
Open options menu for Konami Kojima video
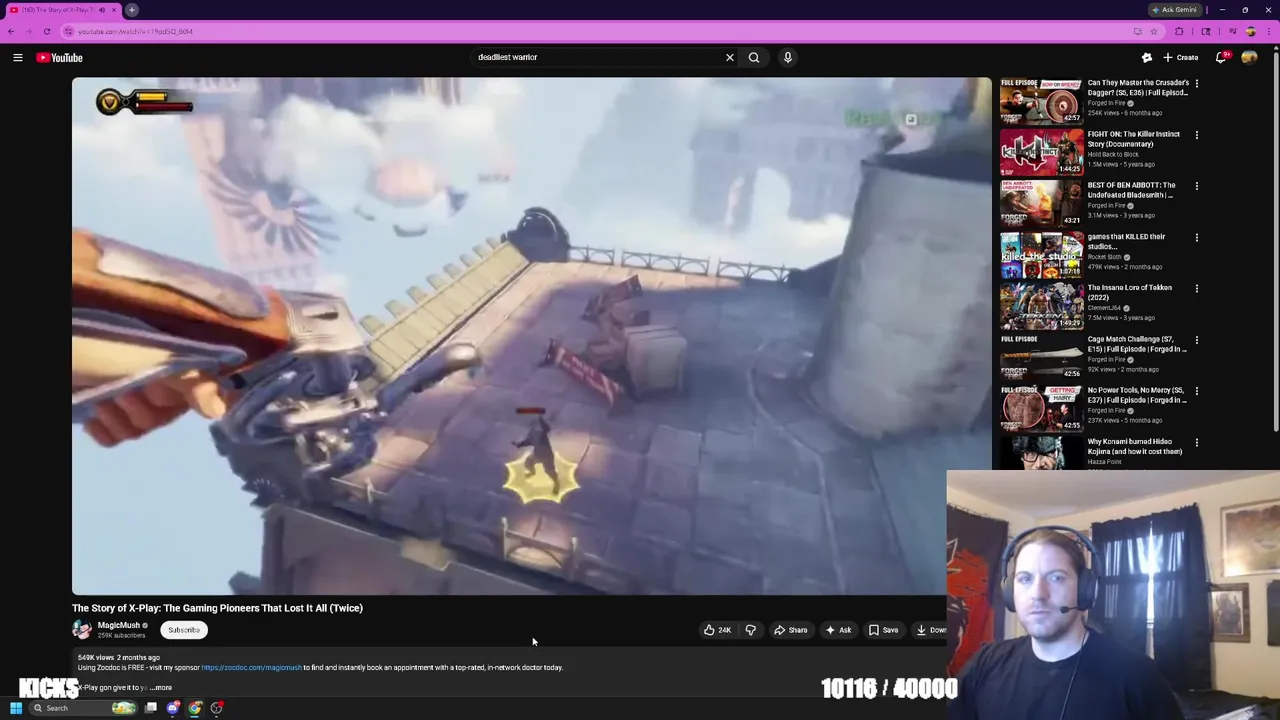(1196, 442)
